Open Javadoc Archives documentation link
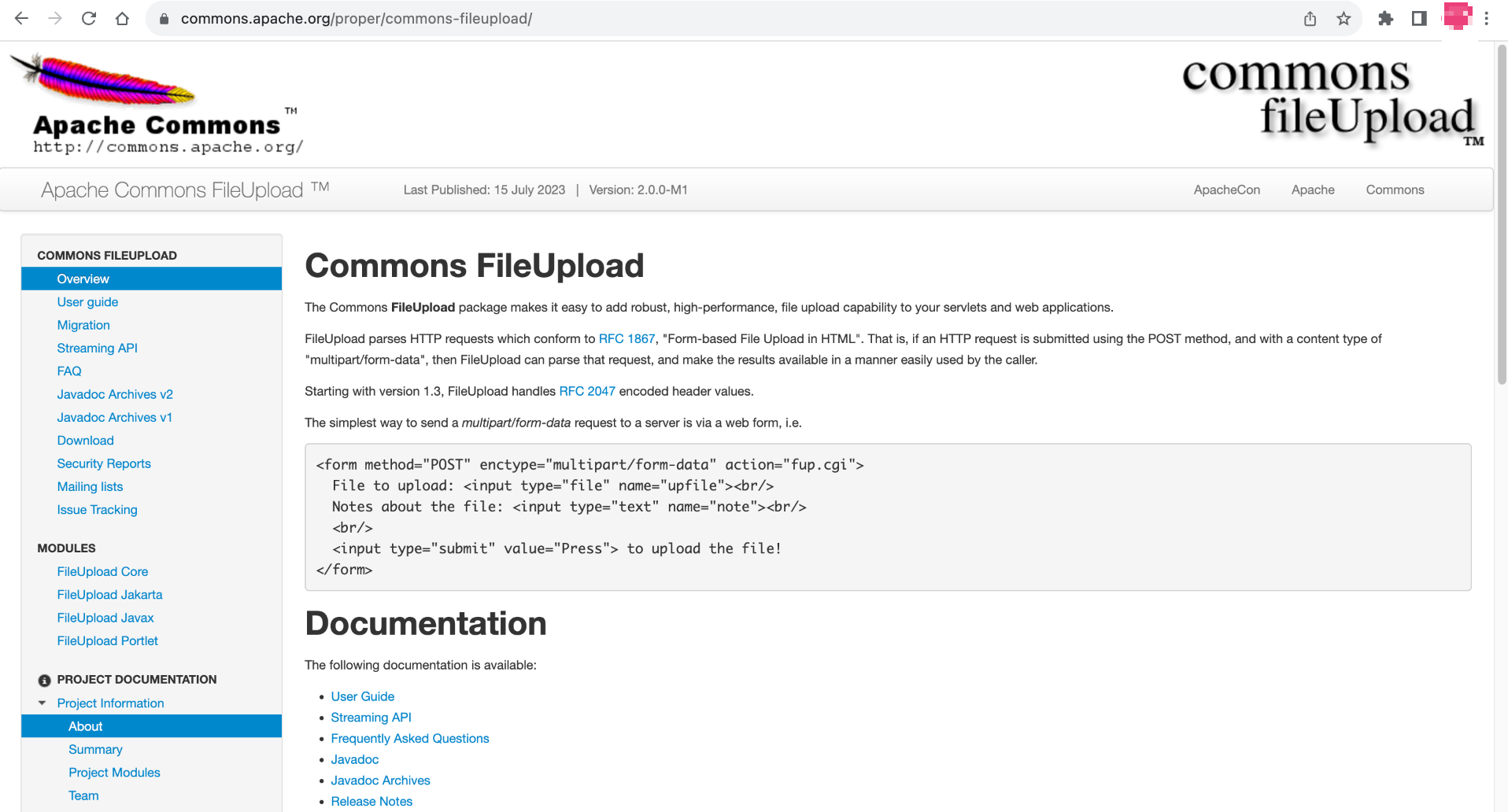This screenshot has width=1508, height=812. click(380, 780)
